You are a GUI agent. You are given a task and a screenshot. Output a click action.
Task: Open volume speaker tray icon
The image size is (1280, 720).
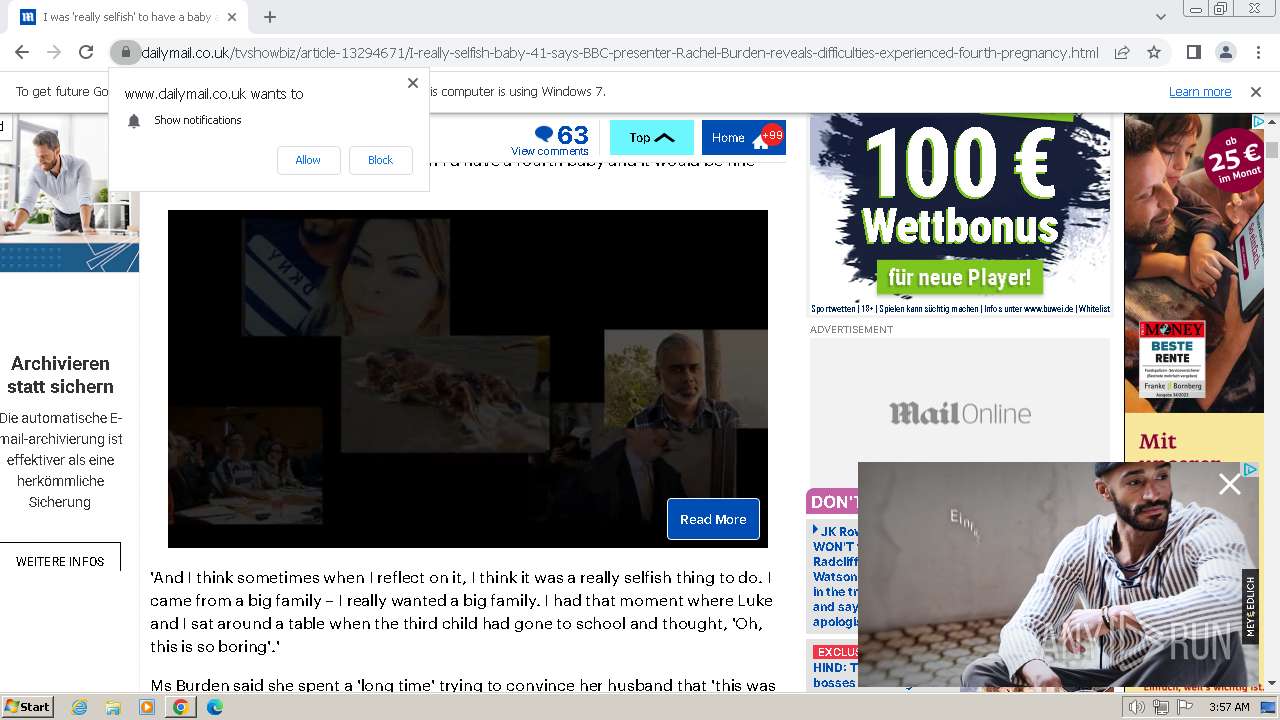point(1137,707)
